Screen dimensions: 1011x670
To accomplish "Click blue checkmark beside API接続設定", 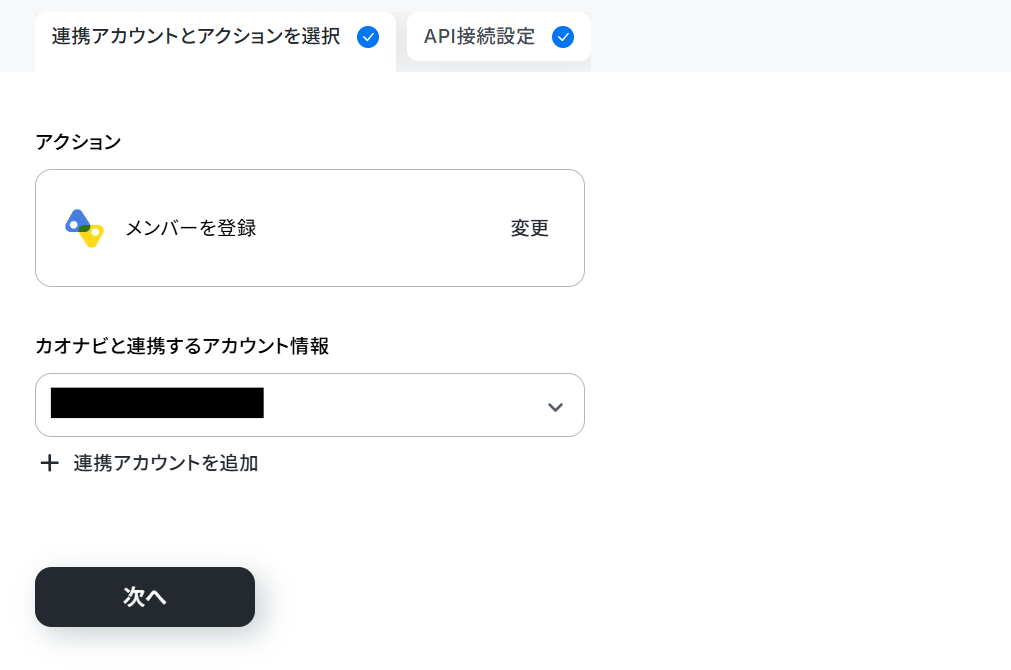I will pos(563,37).
